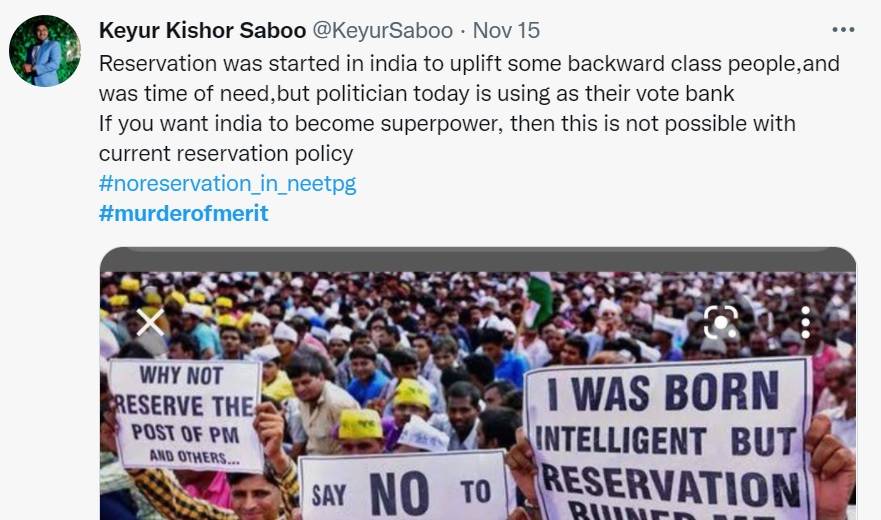Click the dark gray bar above the photo
Screen dimensions: 881x520
click(477, 259)
